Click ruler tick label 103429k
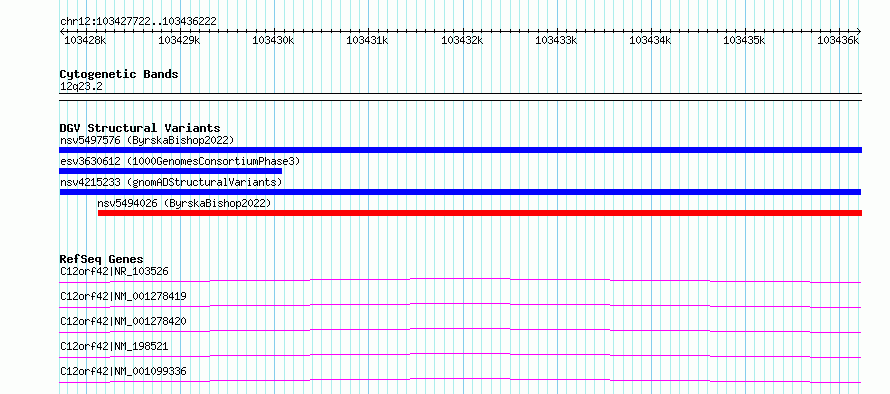This screenshot has width=890, height=394. click(179, 40)
